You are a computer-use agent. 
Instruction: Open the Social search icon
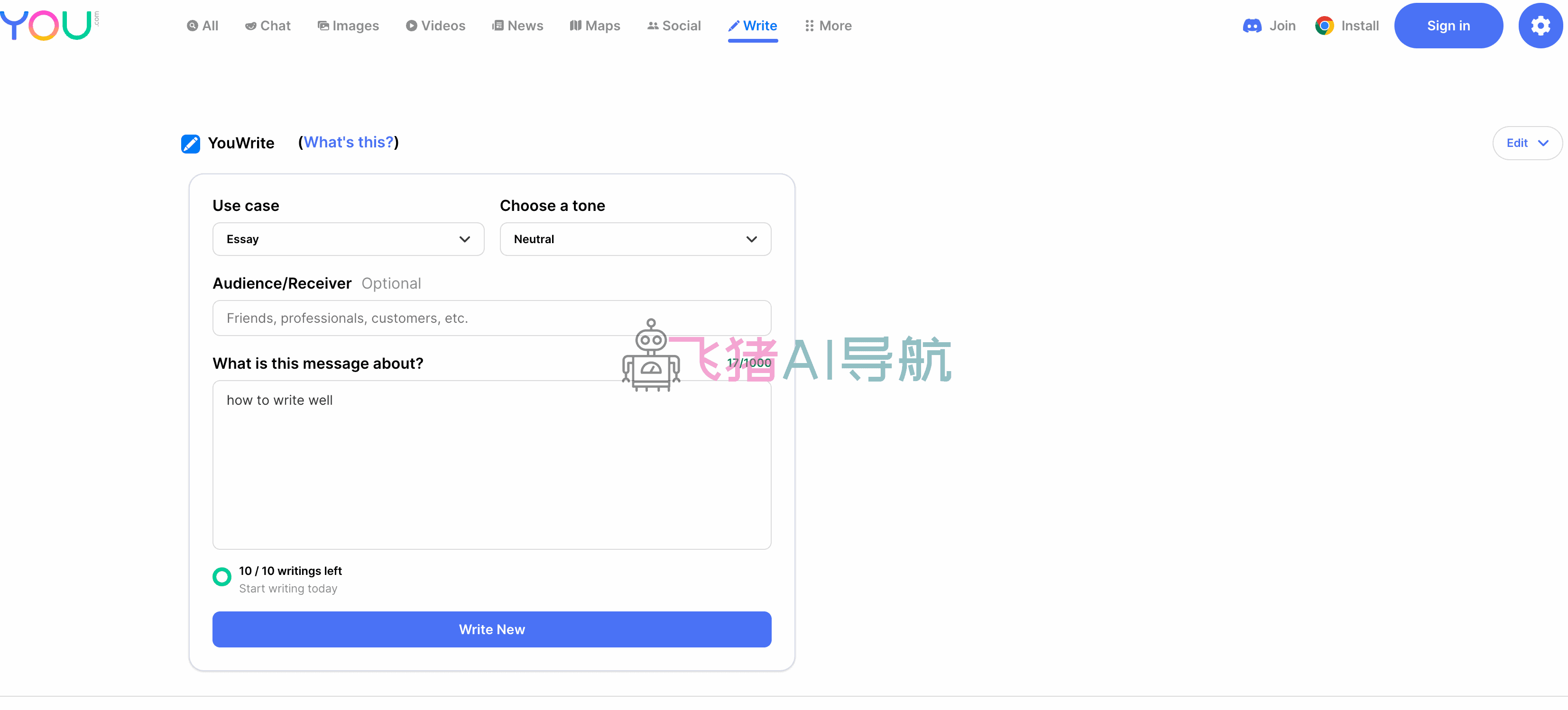[x=653, y=26]
